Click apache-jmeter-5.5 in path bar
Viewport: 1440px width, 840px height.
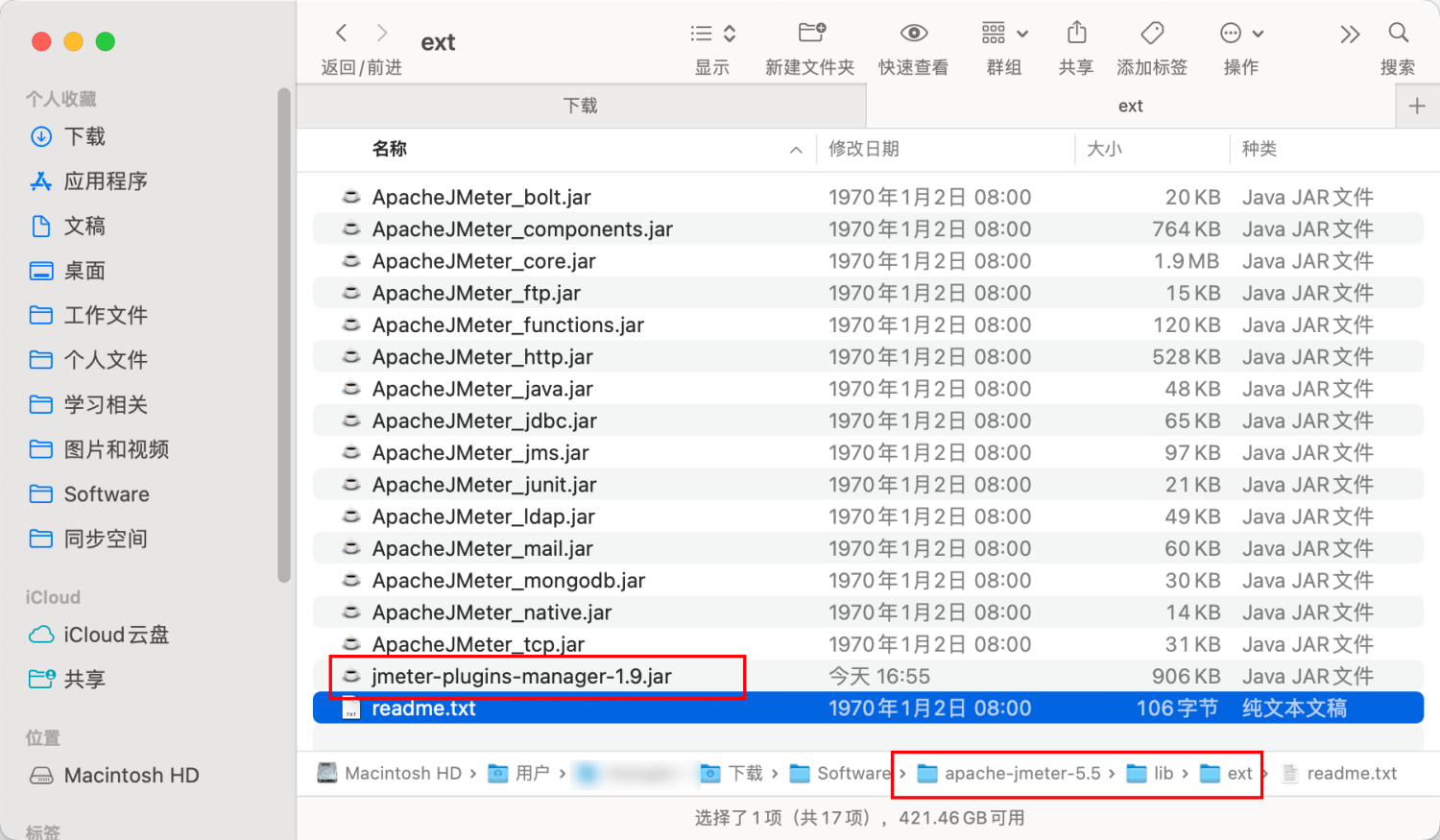point(1009,773)
